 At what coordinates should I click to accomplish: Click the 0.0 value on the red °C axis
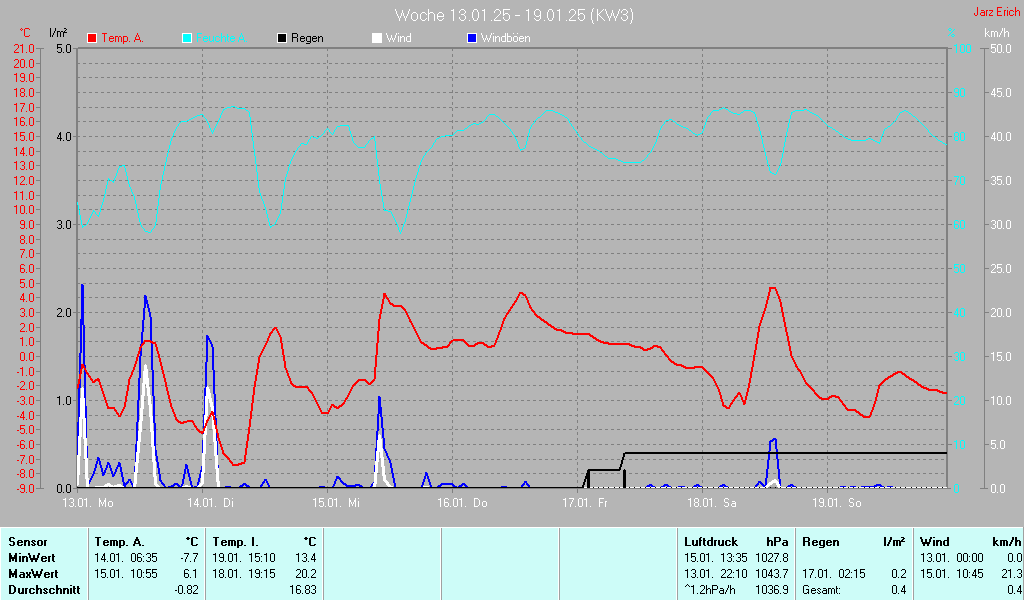pyautogui.click(x=26, y=356)
